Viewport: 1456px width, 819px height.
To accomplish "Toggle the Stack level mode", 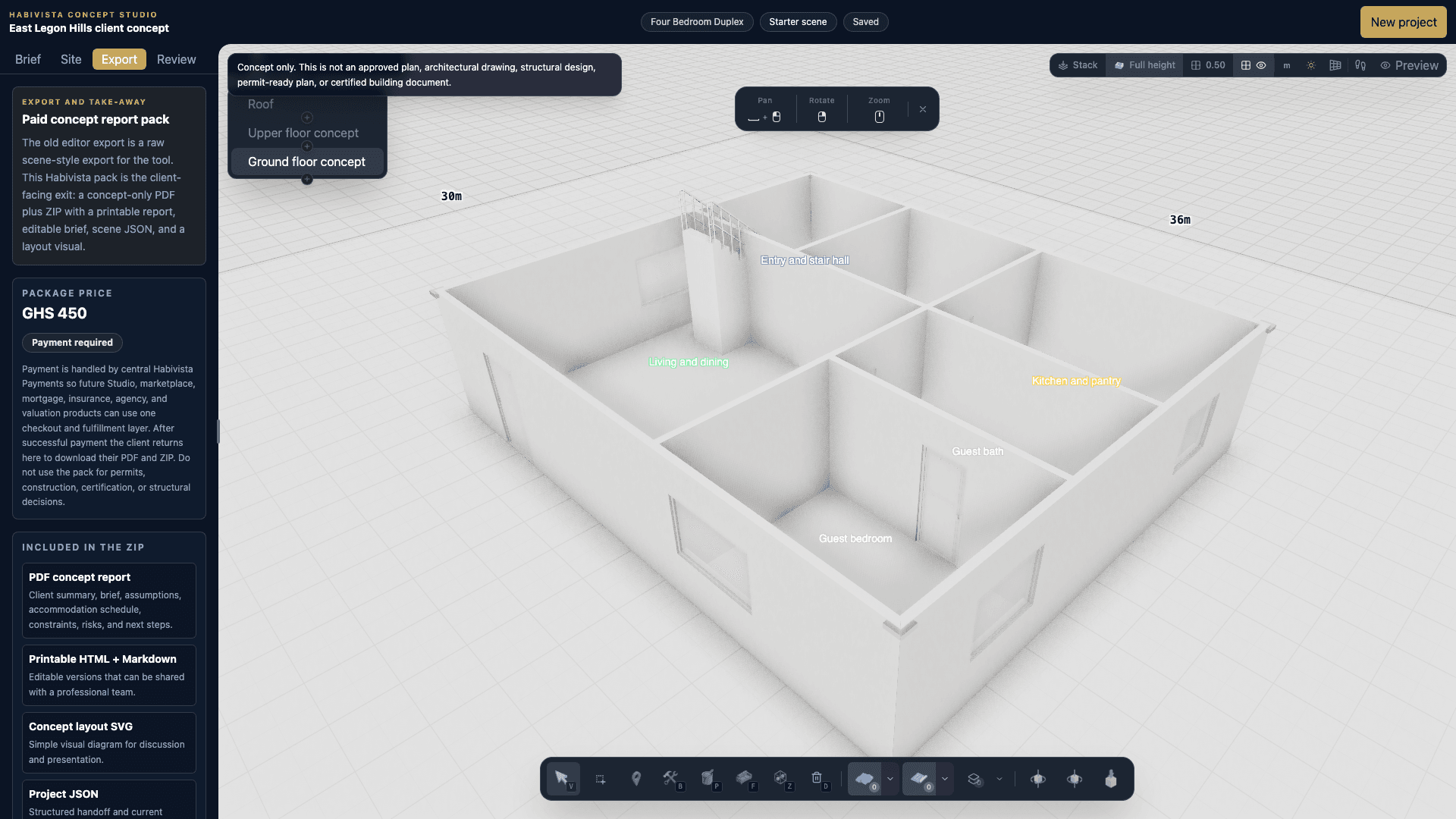I will (1078, 65).
